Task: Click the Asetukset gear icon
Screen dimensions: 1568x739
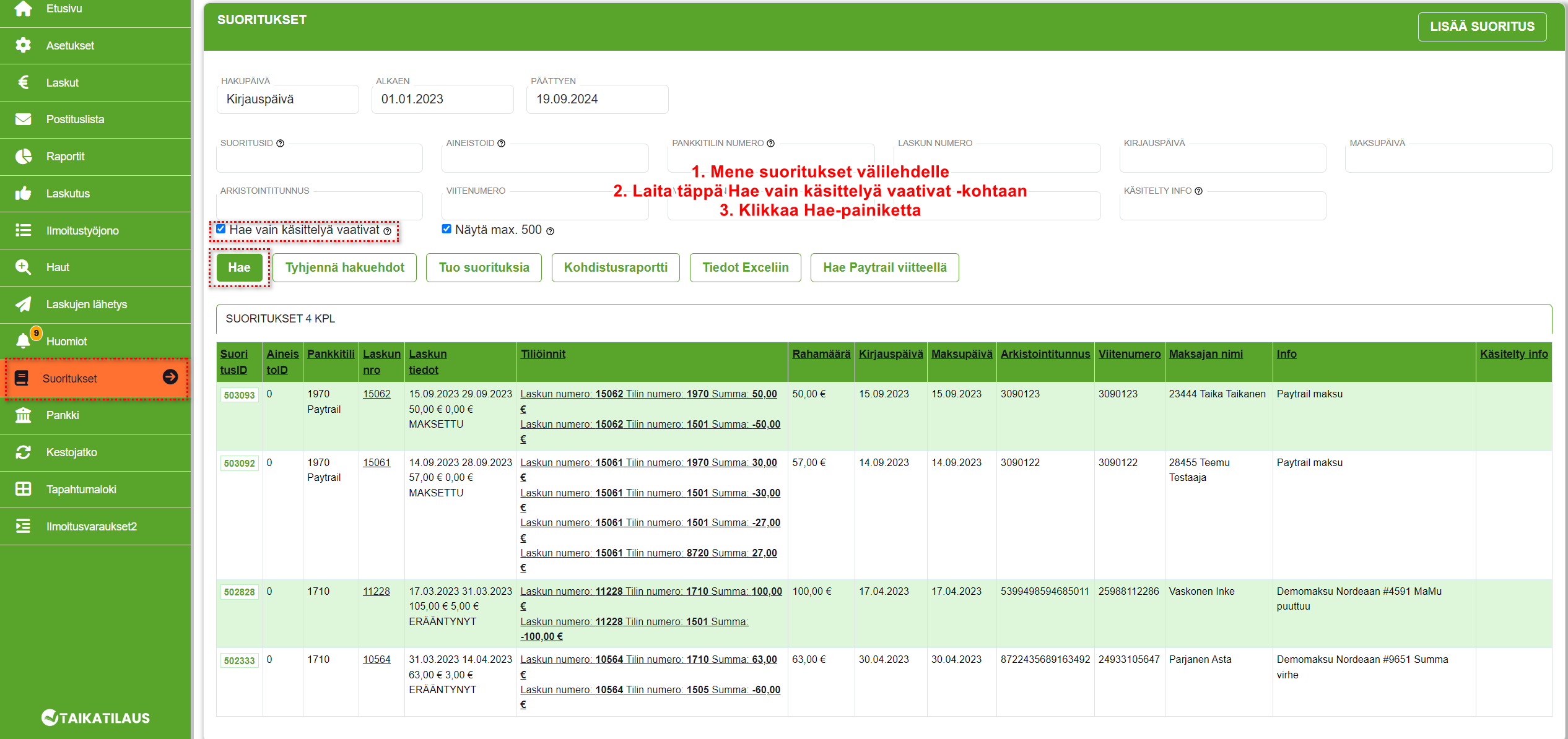Action: [x=23, y=45]
